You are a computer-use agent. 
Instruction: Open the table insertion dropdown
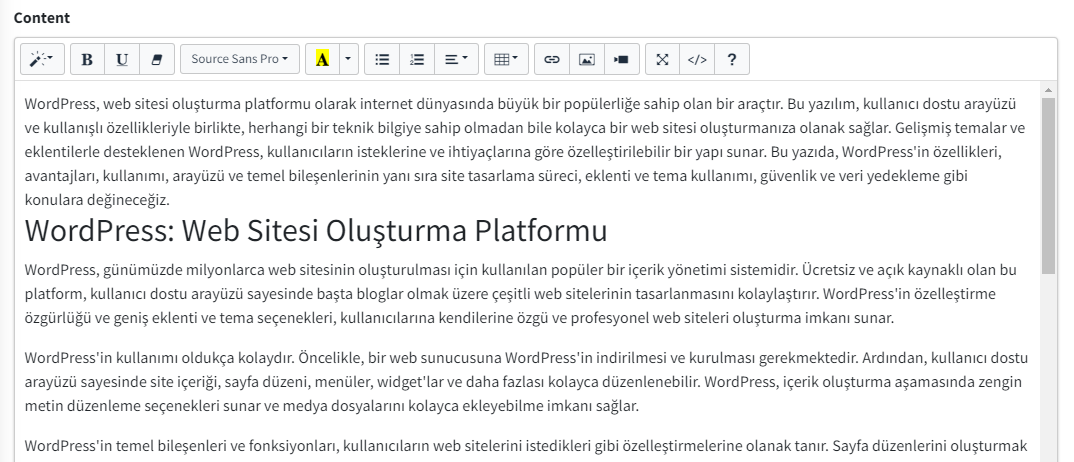click(506, 60)
